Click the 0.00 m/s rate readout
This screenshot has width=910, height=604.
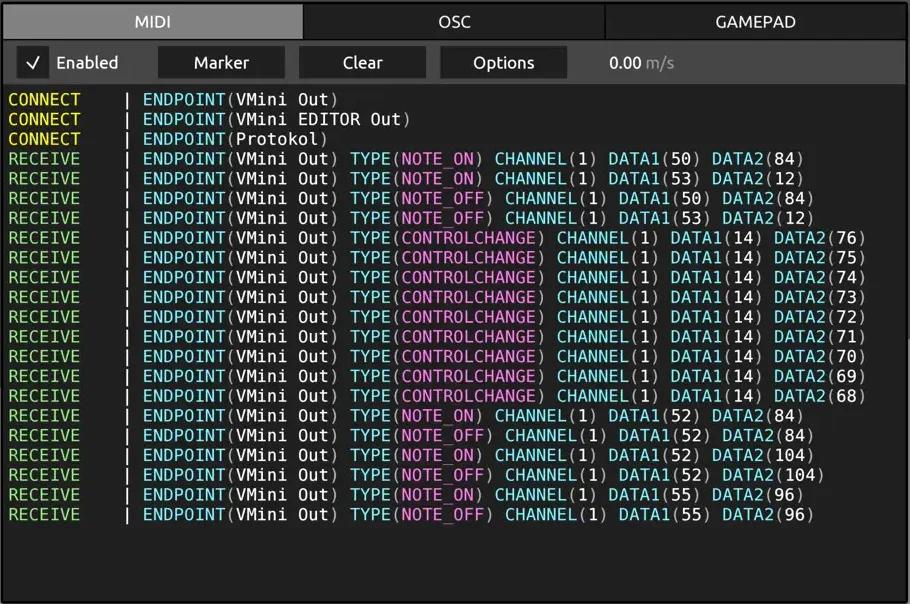641,63
